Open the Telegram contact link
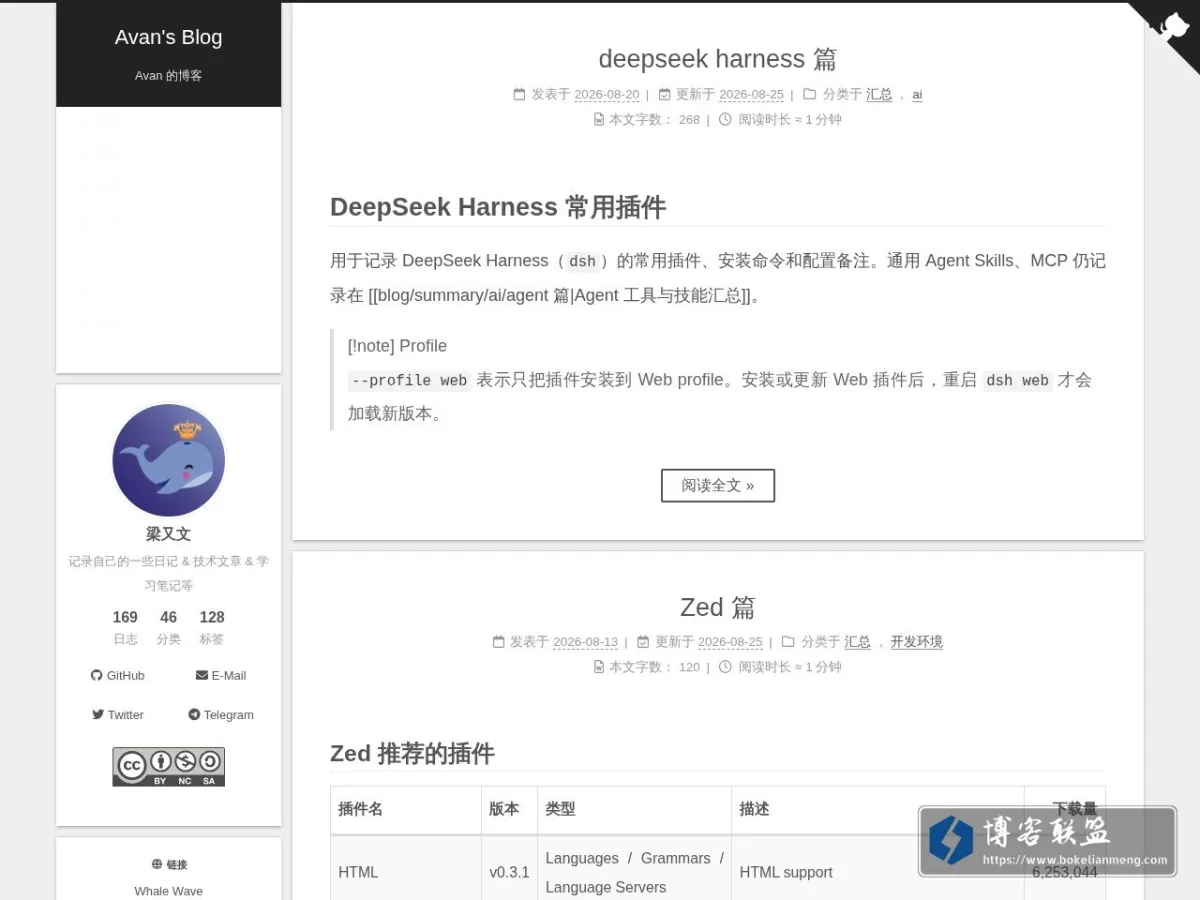 [221, 715]
